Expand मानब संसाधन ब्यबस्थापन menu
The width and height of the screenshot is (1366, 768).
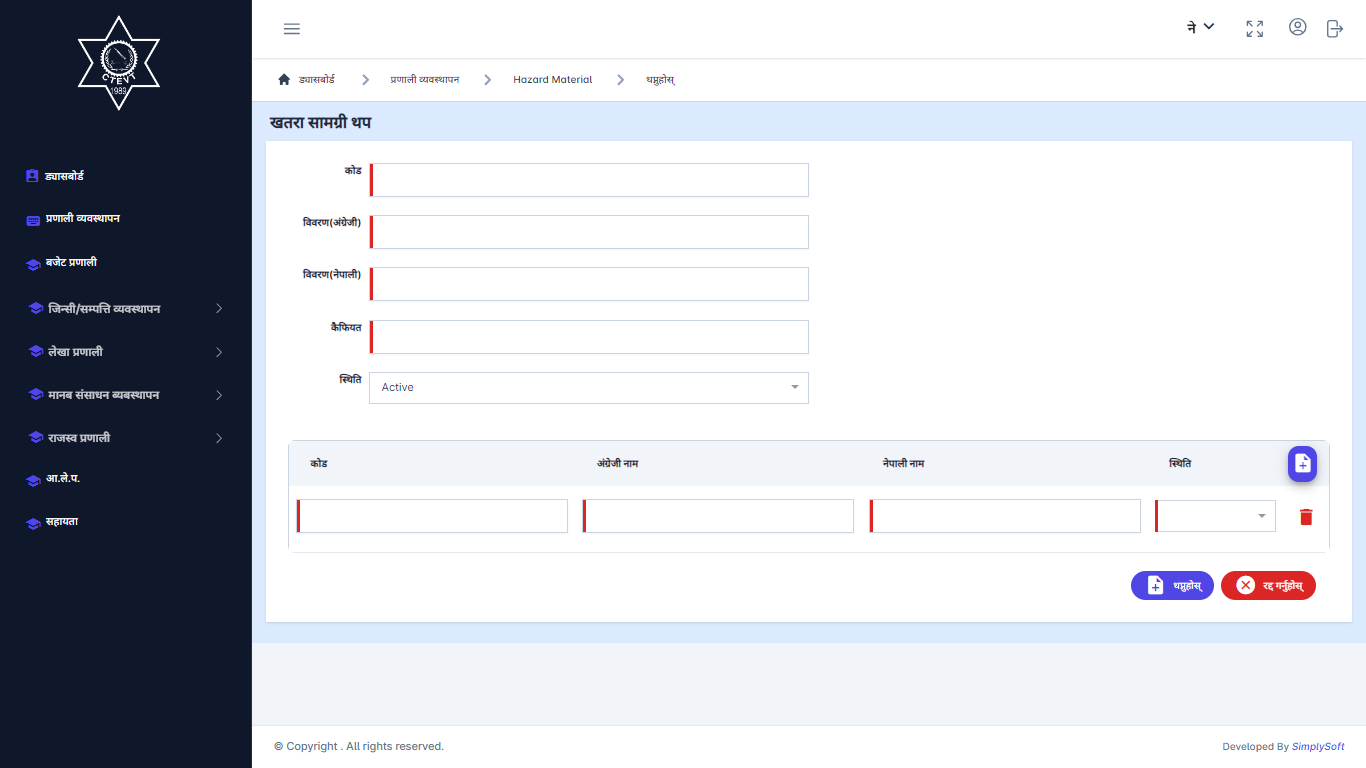125,395
